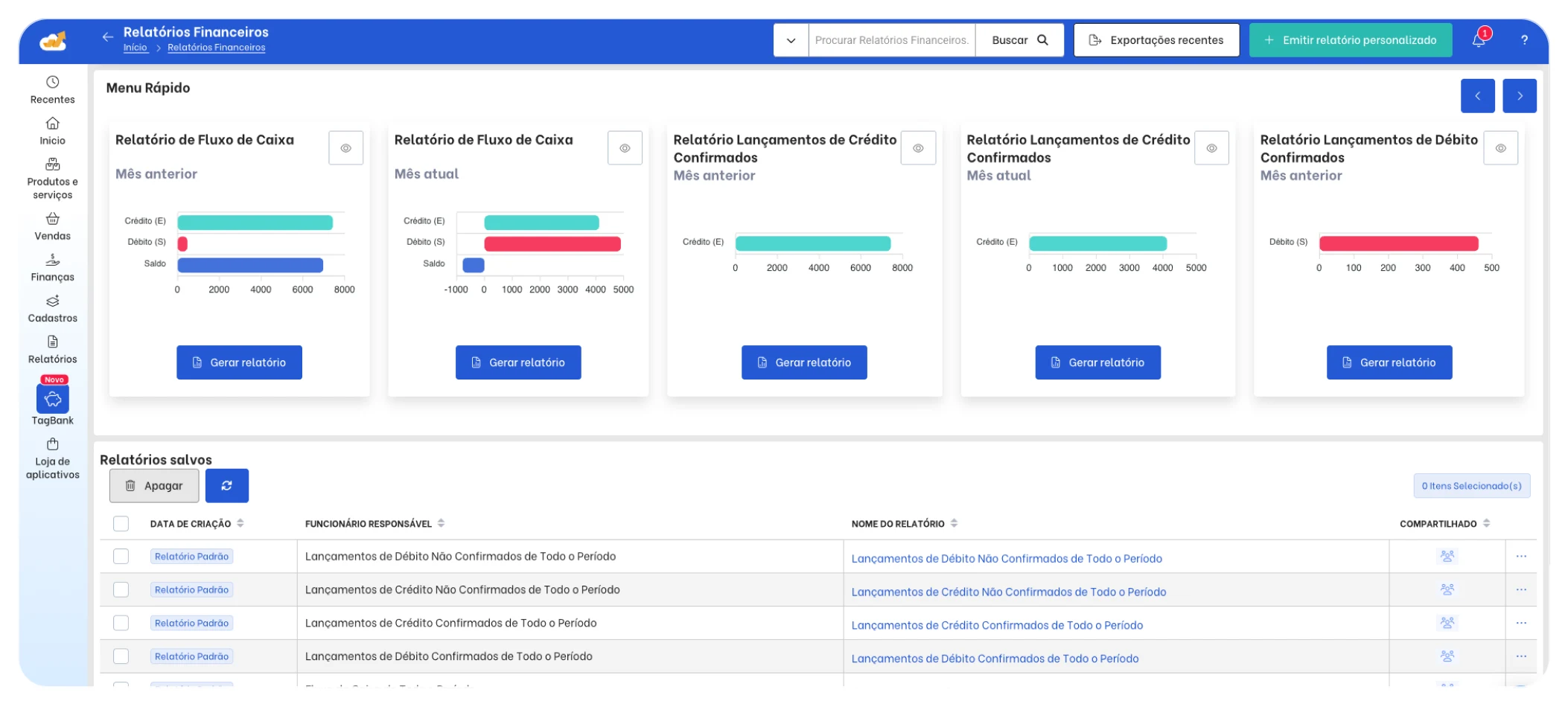Tick the select-all checkbox in table header

coord(121,524)
